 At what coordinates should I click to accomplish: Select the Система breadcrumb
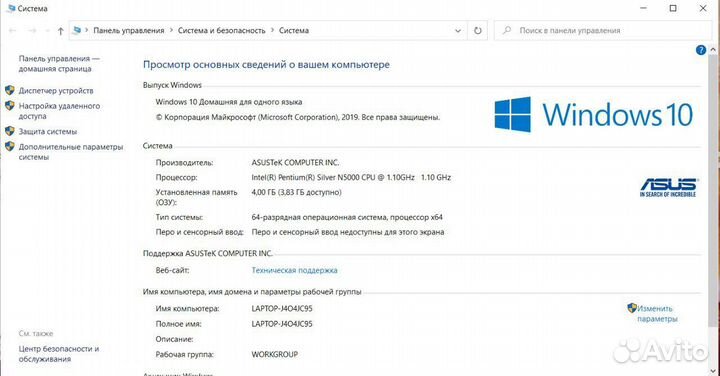pyautogui.click(x=294, y=30)
